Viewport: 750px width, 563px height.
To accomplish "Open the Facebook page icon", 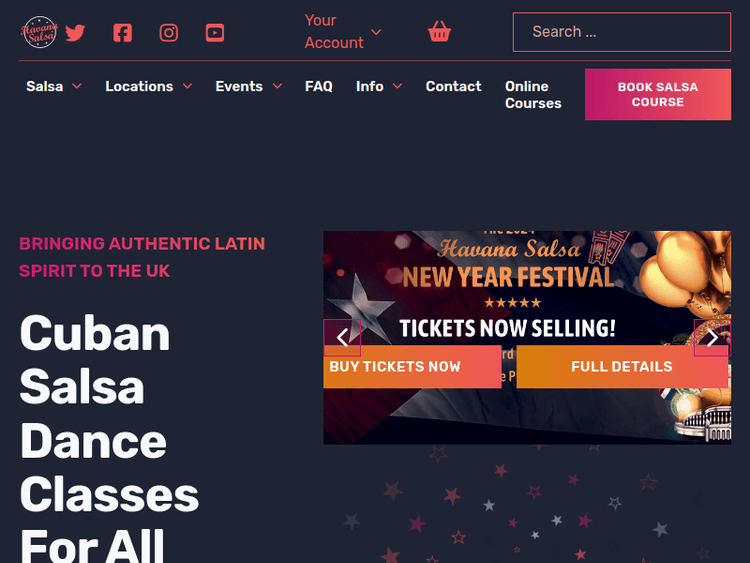I will coord(122,32).
